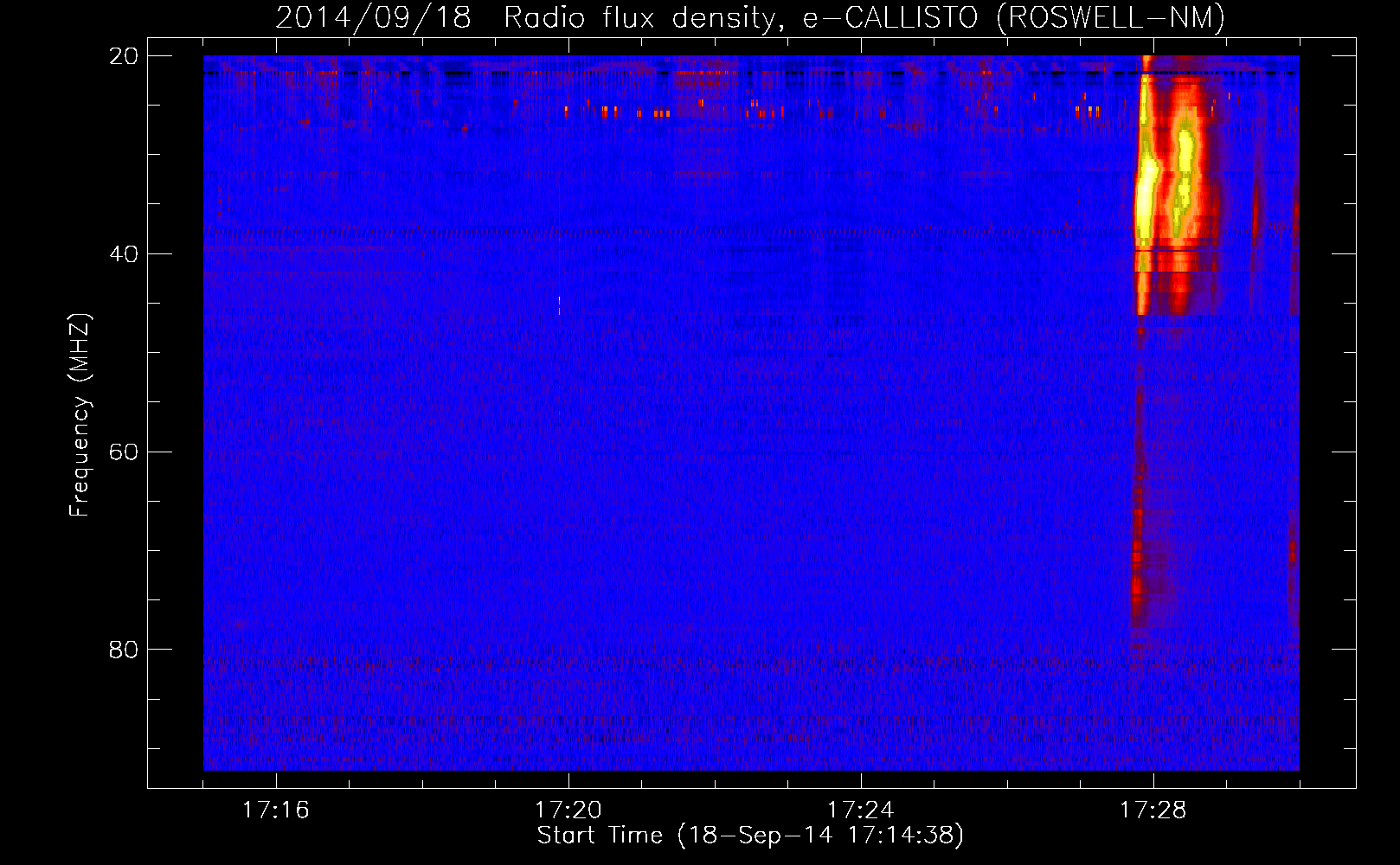Click the 80 frequency tick label
This screenshot has height=865, width=1400.
(x=124, y=650)
